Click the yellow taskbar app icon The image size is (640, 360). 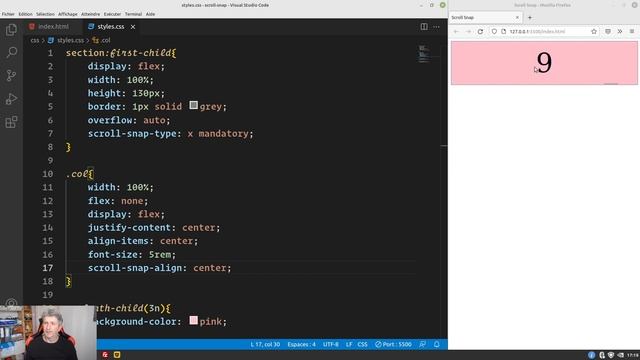tap(117, 355)
